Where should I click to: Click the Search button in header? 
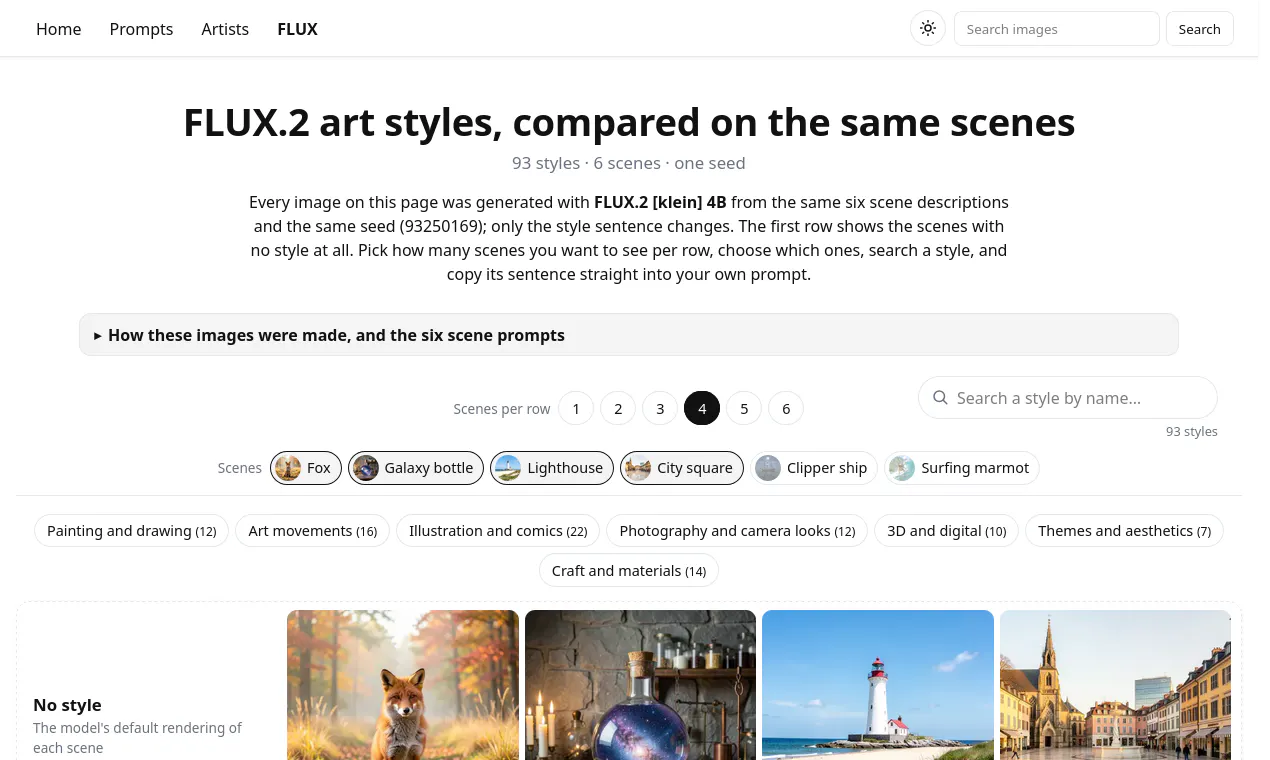click(x=1199, y=29)
